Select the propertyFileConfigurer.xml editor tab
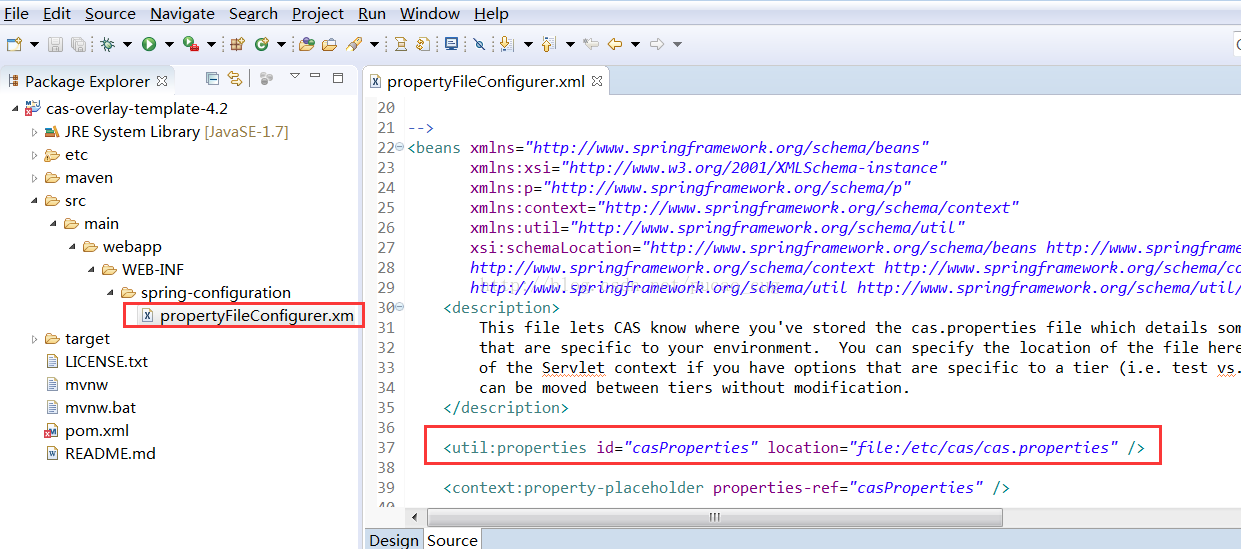The image size is (1241, 549). pos(485,81)
